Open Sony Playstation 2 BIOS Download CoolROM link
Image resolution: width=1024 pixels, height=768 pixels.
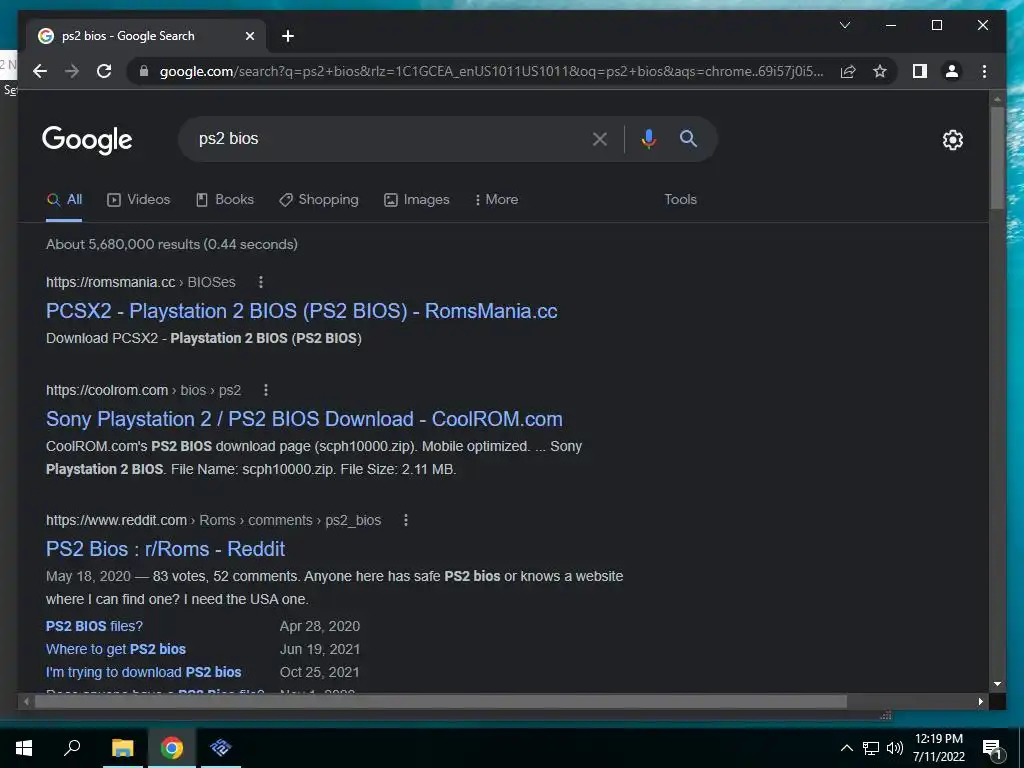pos(304,419)
